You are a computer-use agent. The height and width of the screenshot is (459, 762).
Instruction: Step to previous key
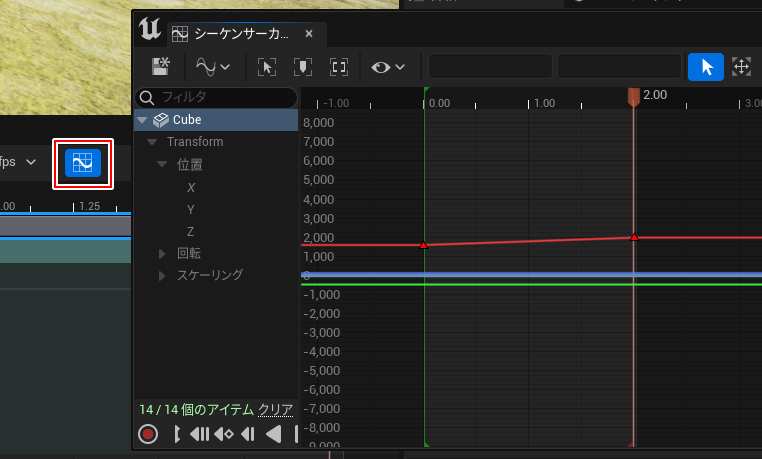[224, 434]
